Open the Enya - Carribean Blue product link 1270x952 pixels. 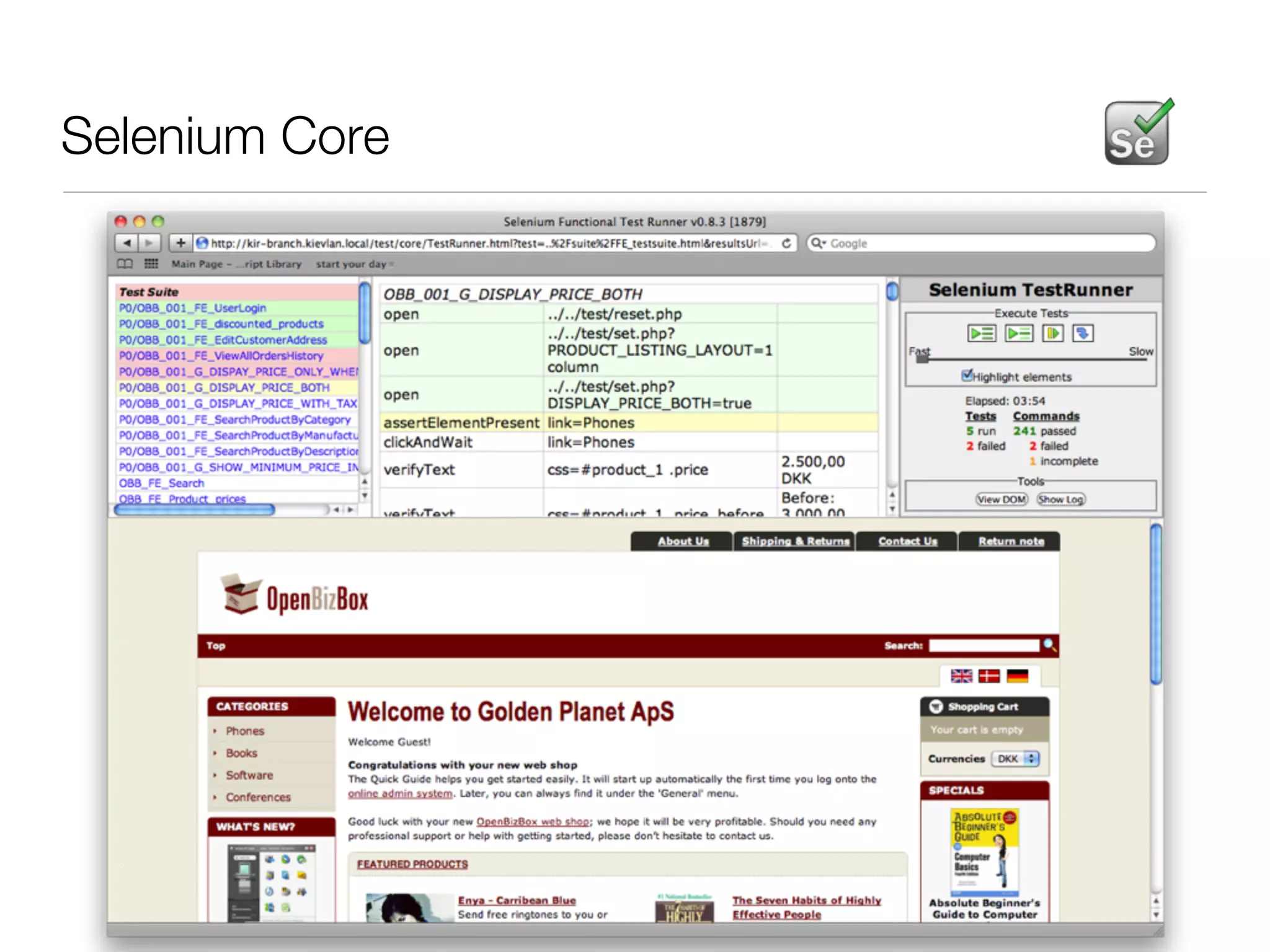click(x=517, y=901)
